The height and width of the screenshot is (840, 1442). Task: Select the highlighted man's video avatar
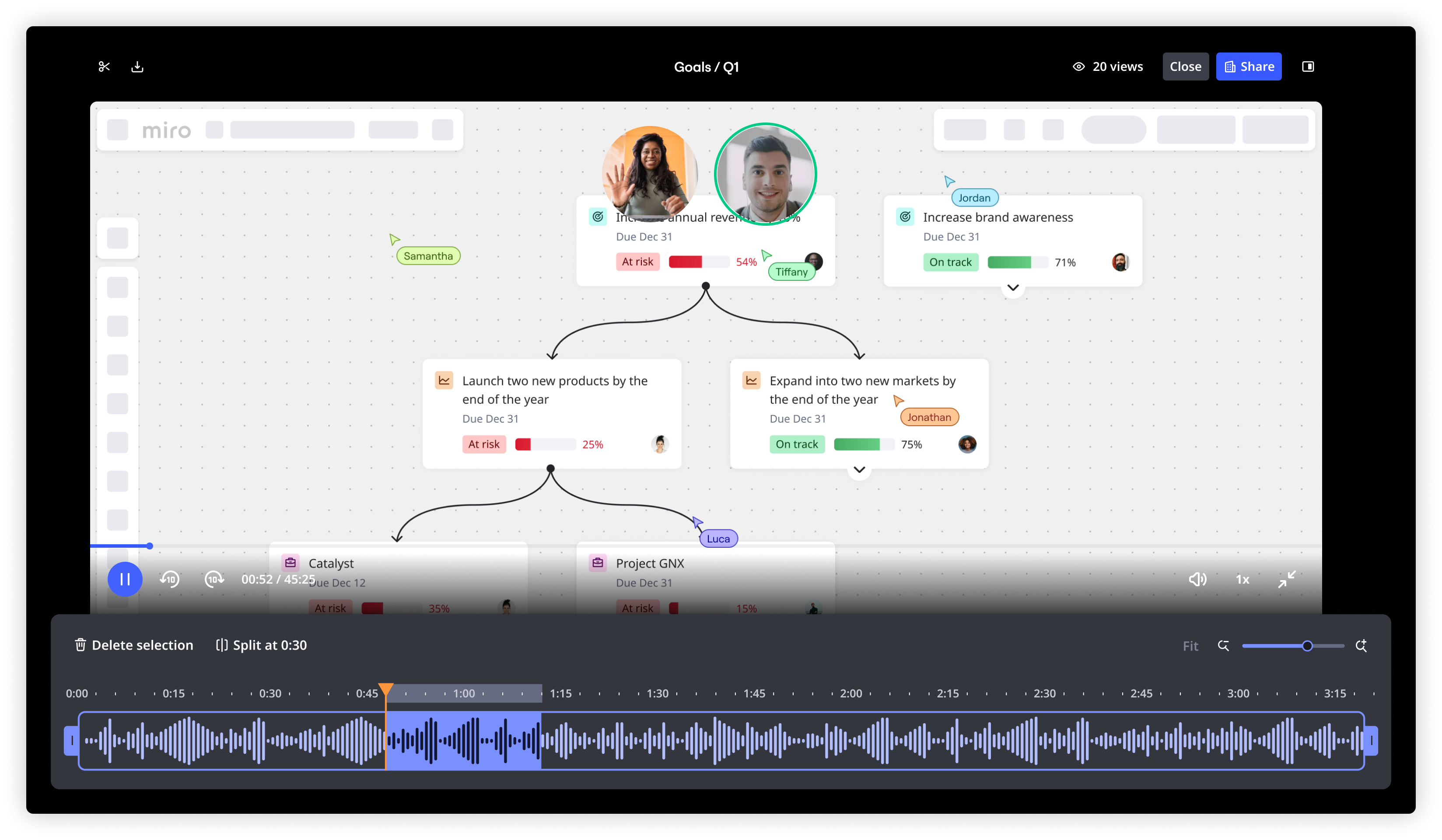pos(765,174)
